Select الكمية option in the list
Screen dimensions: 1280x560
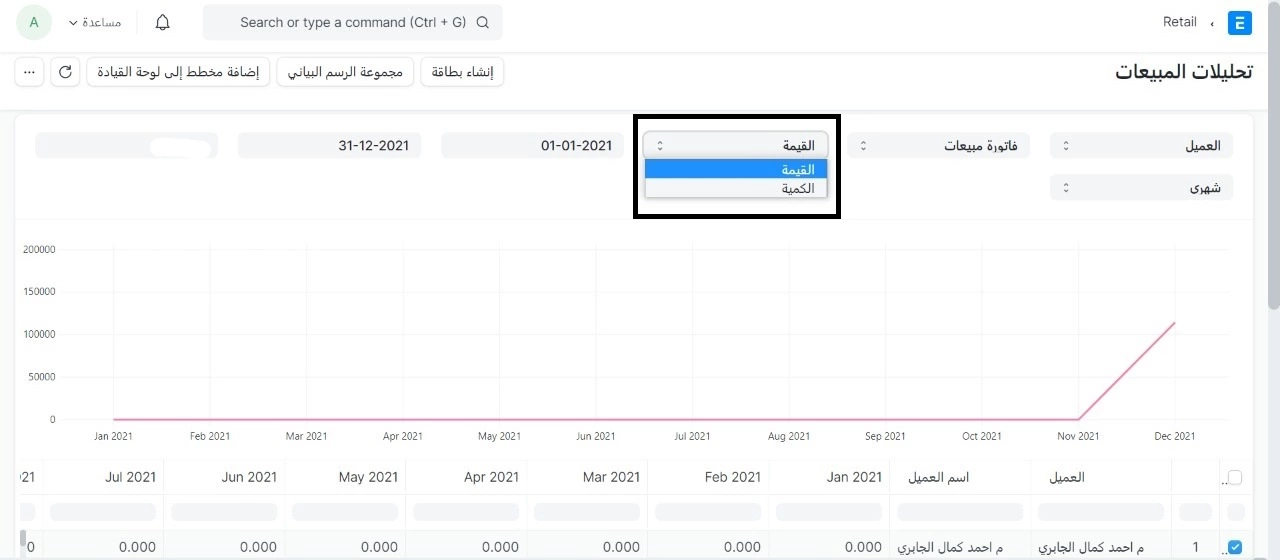736,188
